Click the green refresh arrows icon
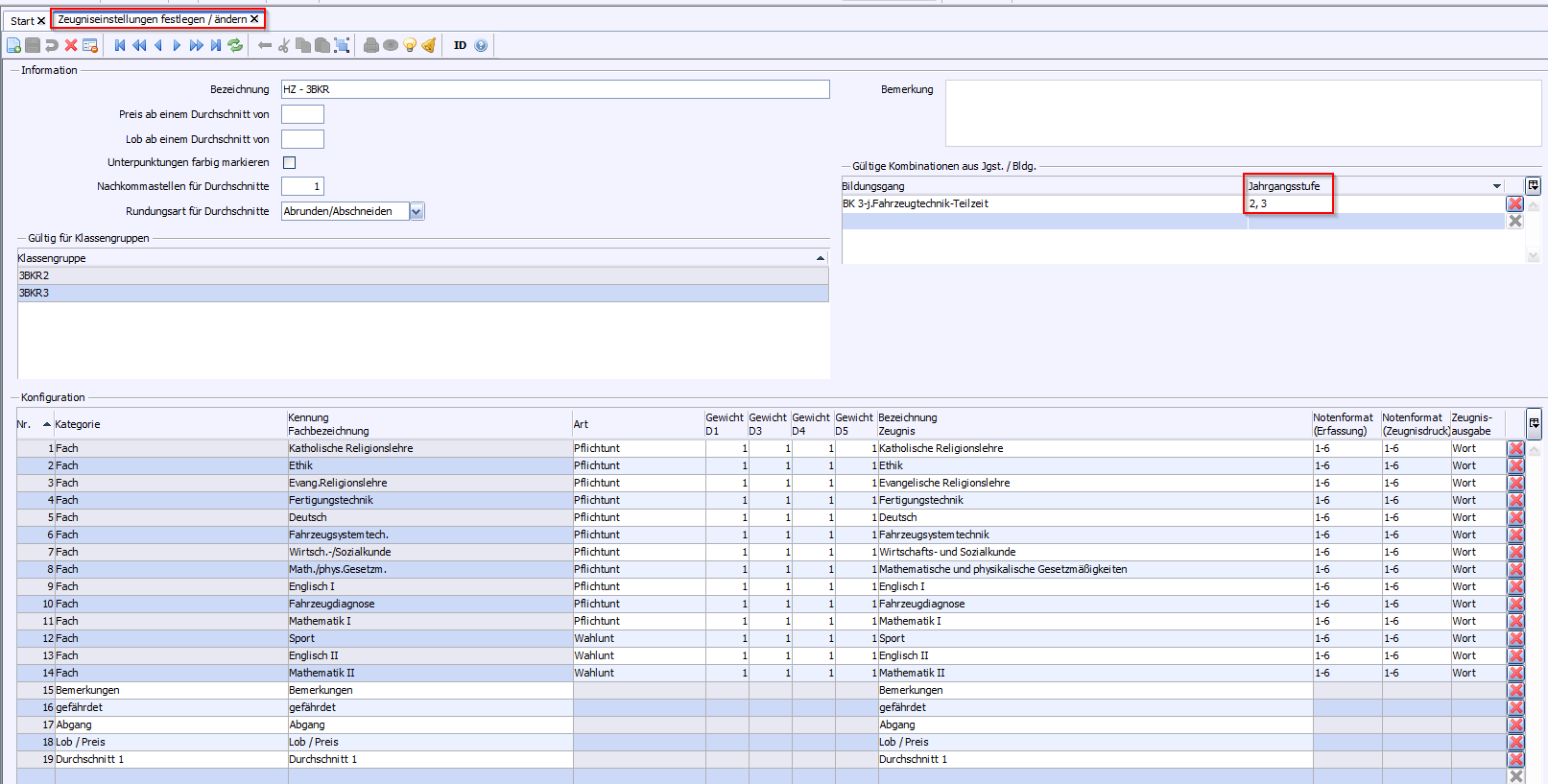 coord(235,45)
